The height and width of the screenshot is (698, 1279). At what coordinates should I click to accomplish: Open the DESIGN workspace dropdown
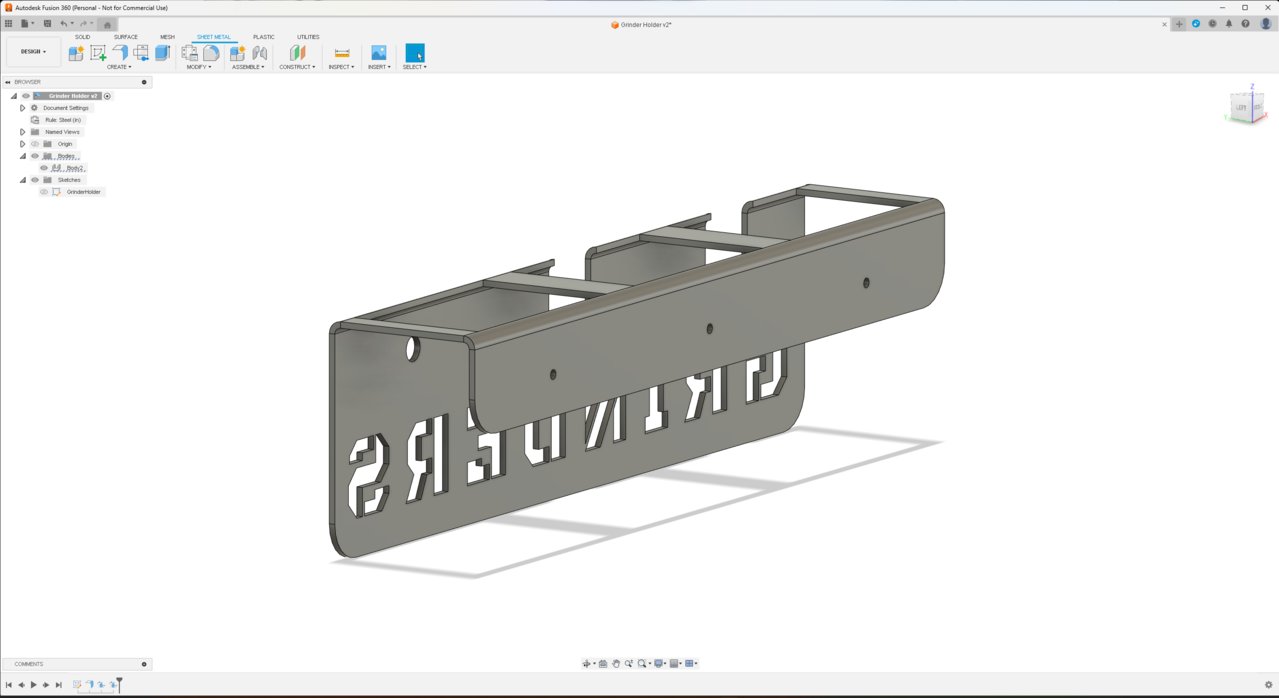(33, 52)
